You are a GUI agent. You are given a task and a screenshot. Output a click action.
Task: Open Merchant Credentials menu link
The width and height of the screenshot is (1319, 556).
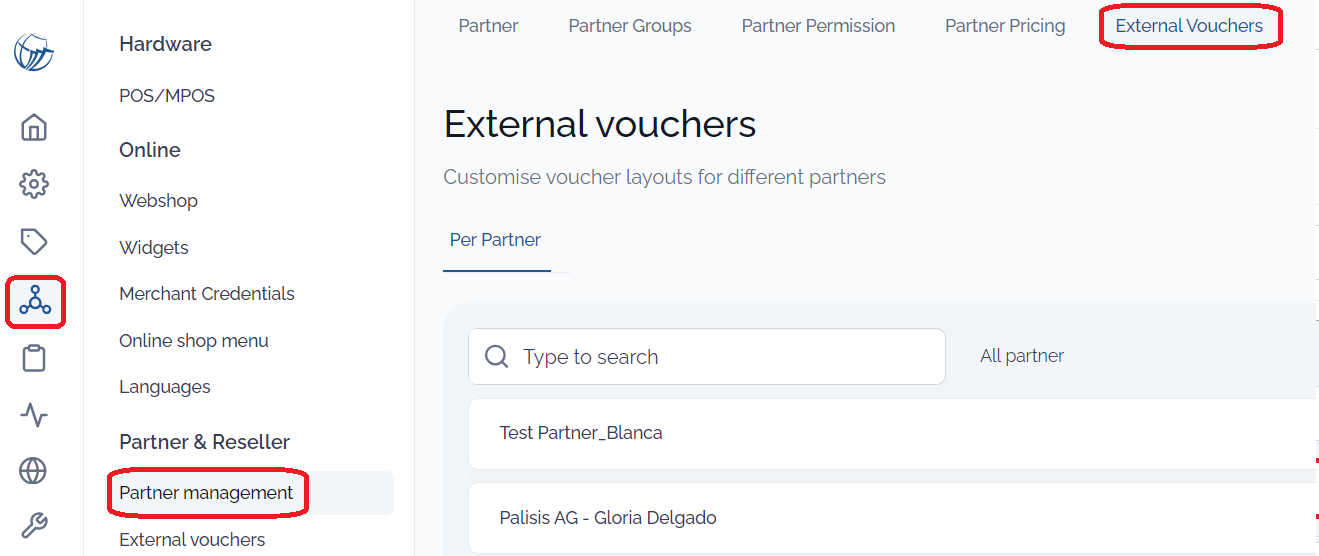click(207, 294)
